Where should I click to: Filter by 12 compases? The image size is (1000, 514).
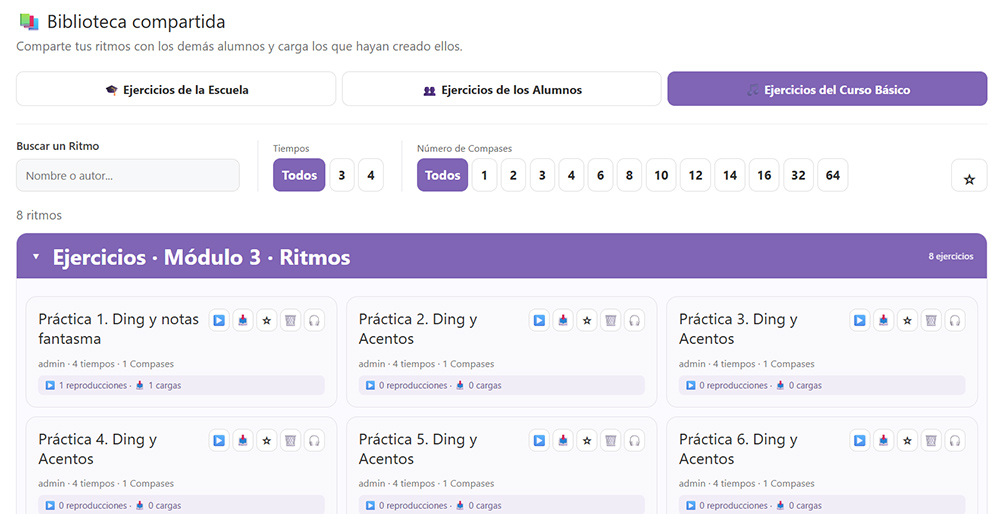pyautogui.click(x=696, y=175)
